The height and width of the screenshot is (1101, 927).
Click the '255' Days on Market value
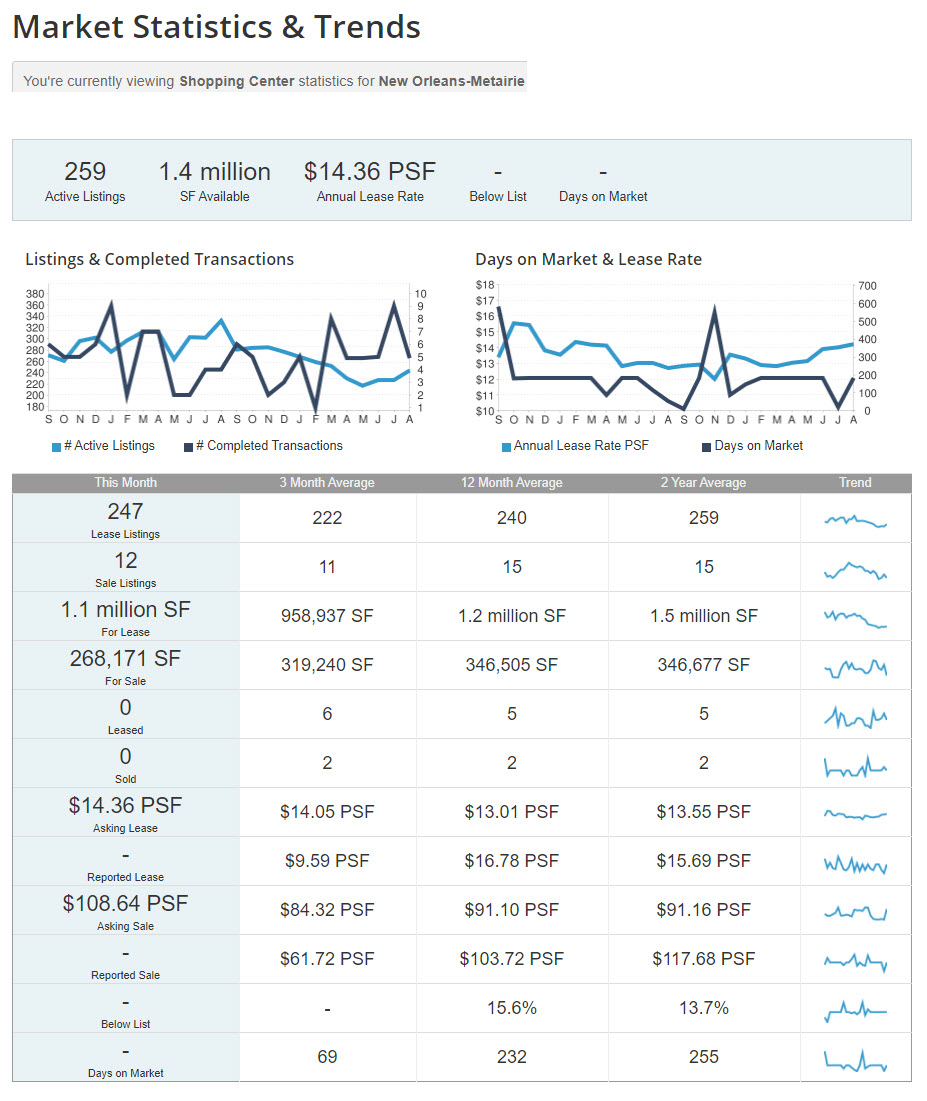(704, 1057)
